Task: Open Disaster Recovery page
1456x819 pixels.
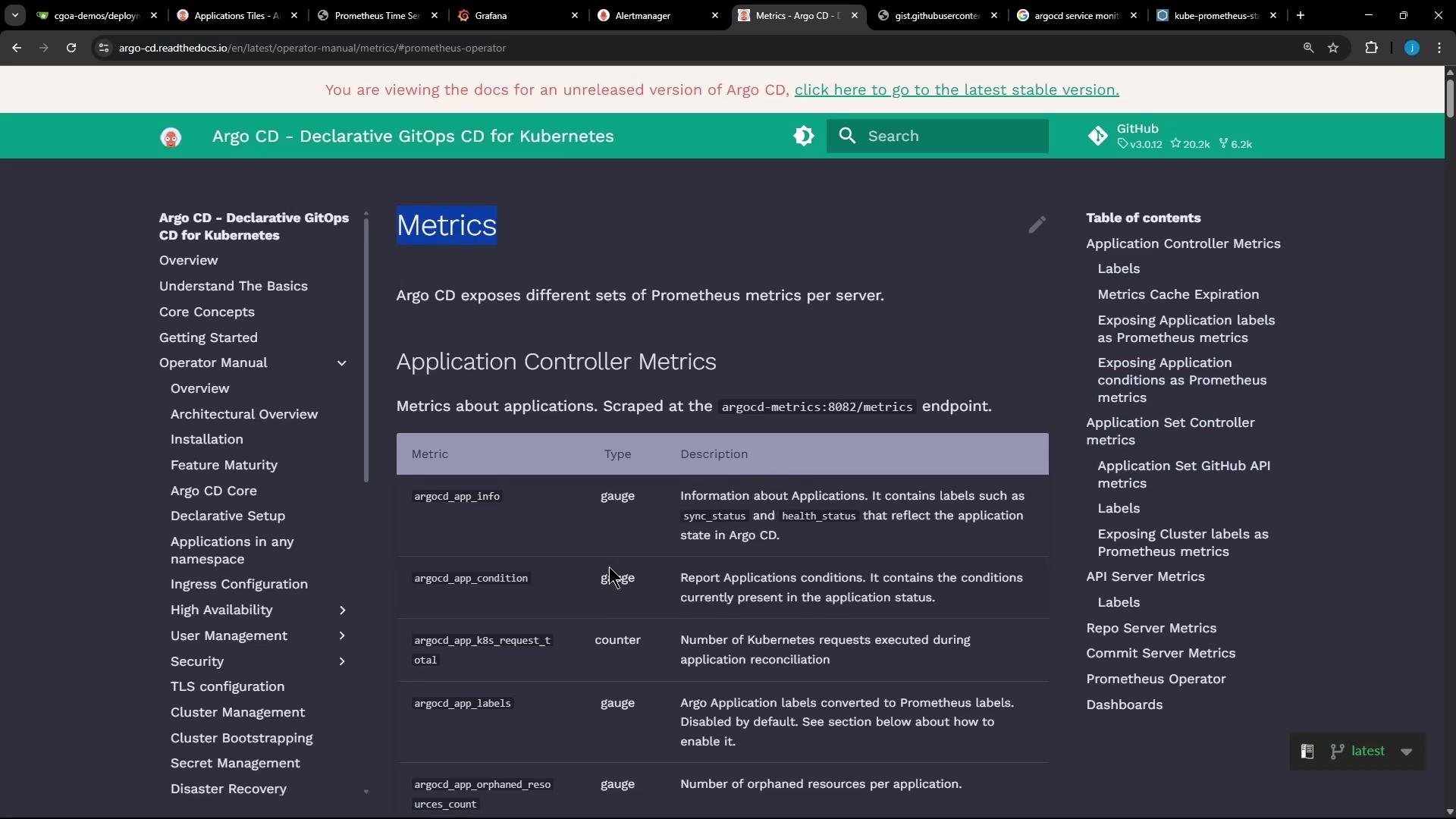Action: (x=228, y=789)
